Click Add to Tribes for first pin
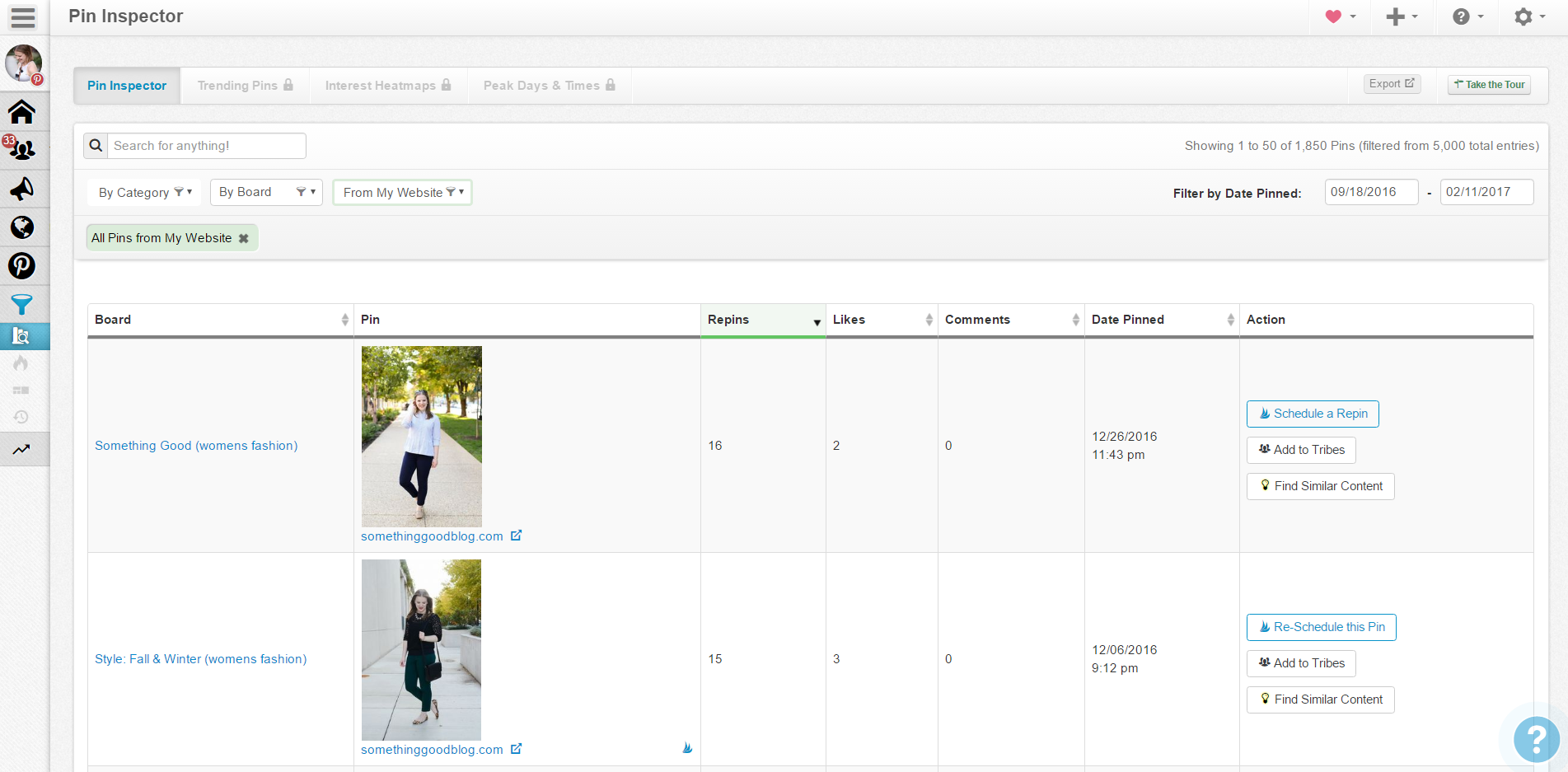This screenshot has height=772, width=1568. pyautogui.click(x=1301, y=450)
